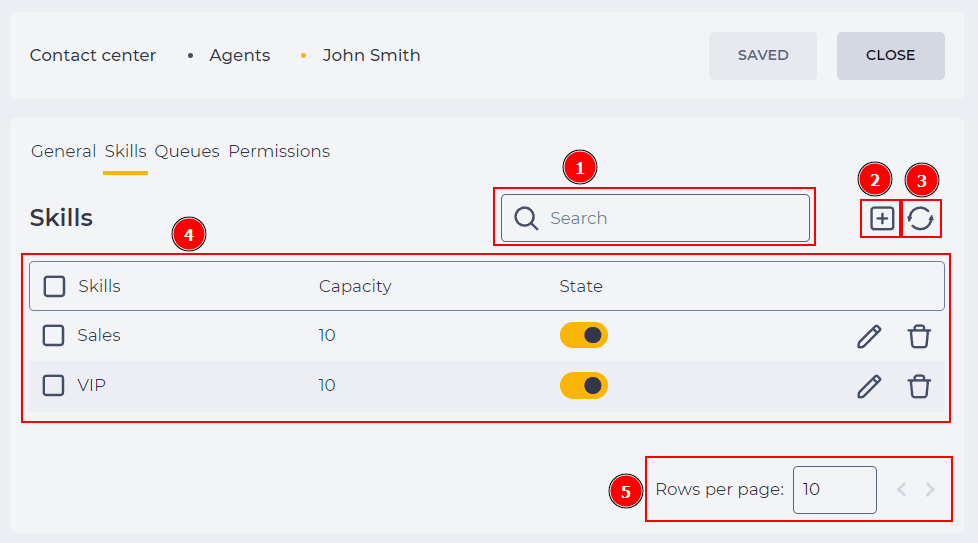Go to previous page arrow
The image size is (978, 543).
coord(901,489)
